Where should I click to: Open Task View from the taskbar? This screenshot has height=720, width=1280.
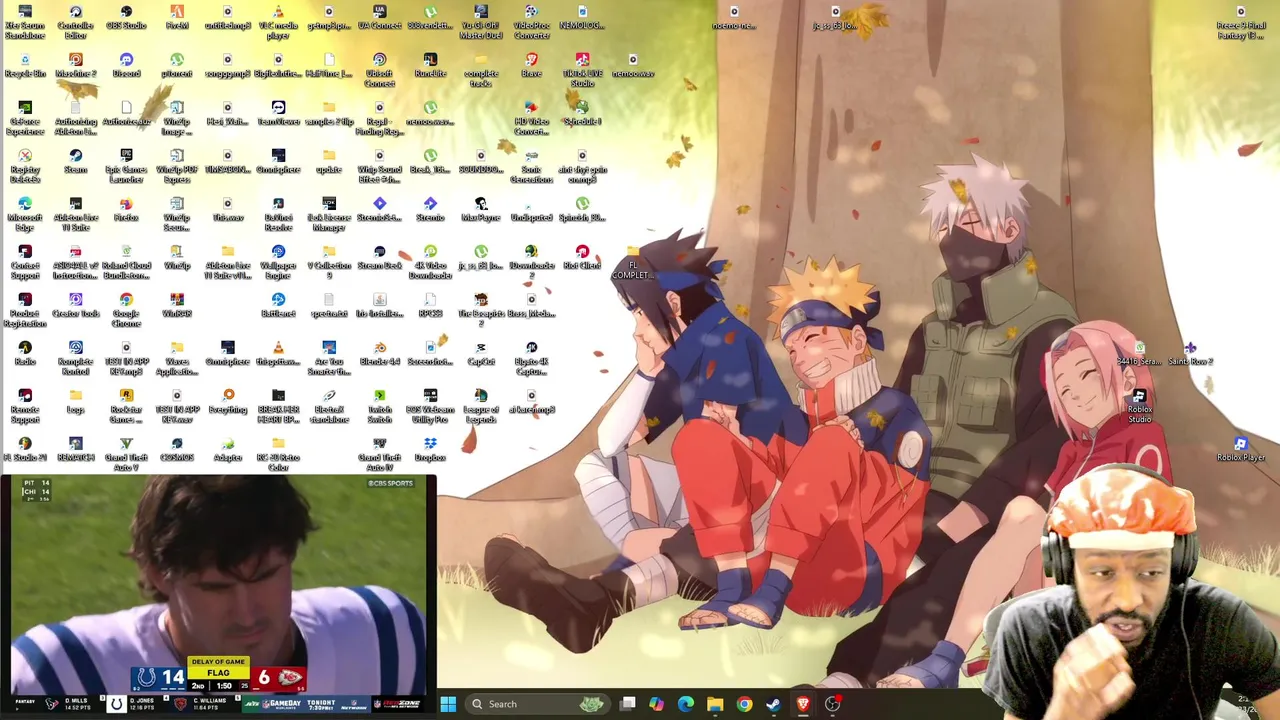pyautogui.click(x=627, y=704)
